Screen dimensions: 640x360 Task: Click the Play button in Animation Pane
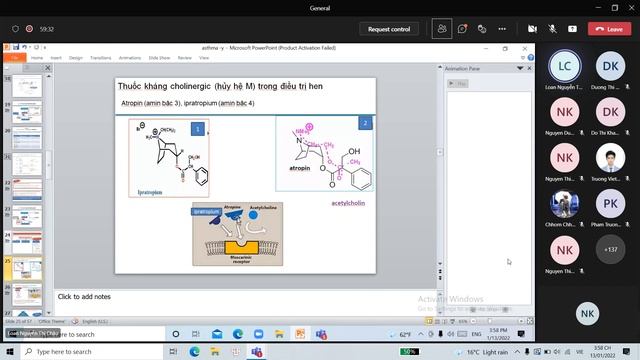(458, 83)
